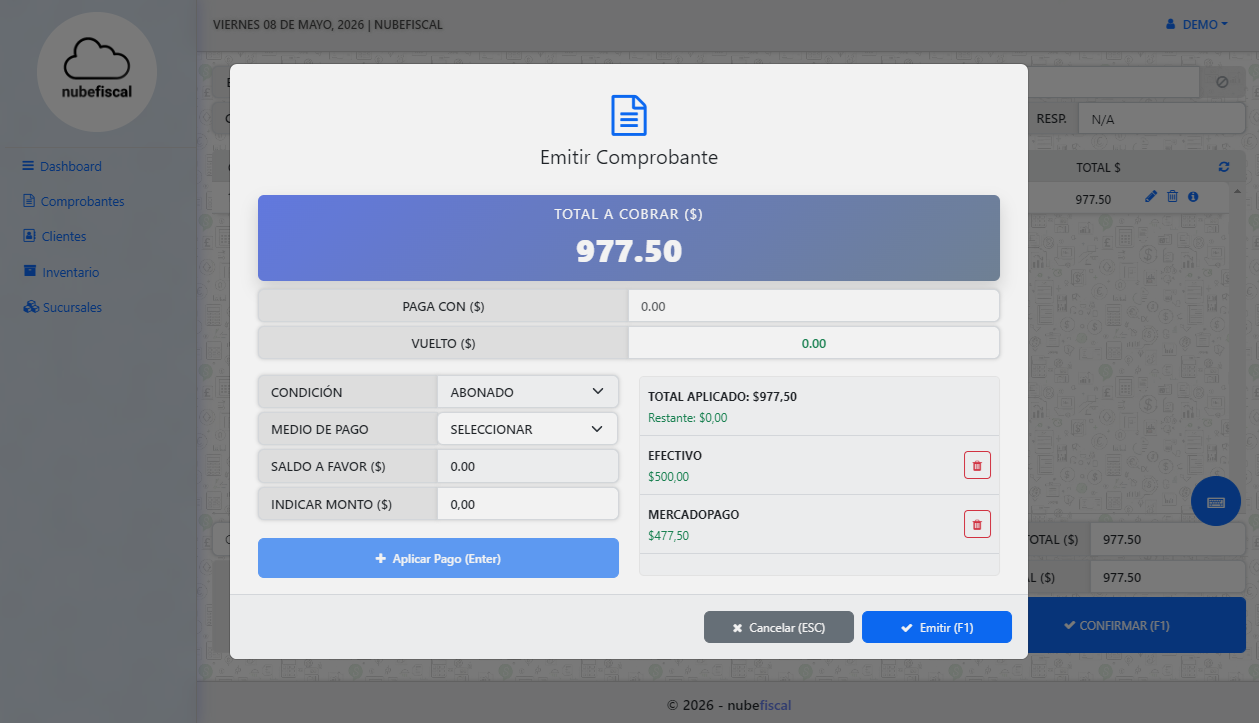1259x723 pixels.
Task: Open Inventario in the sidebar
Action: pos(61,272)
